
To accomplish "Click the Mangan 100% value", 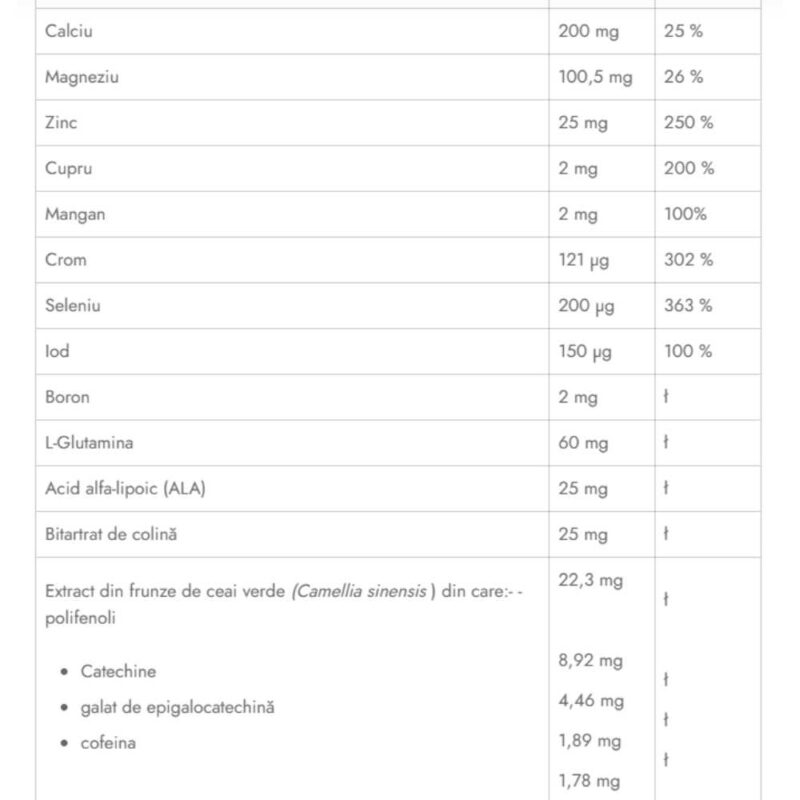I will pyautogui.click(x=685, y=214).
